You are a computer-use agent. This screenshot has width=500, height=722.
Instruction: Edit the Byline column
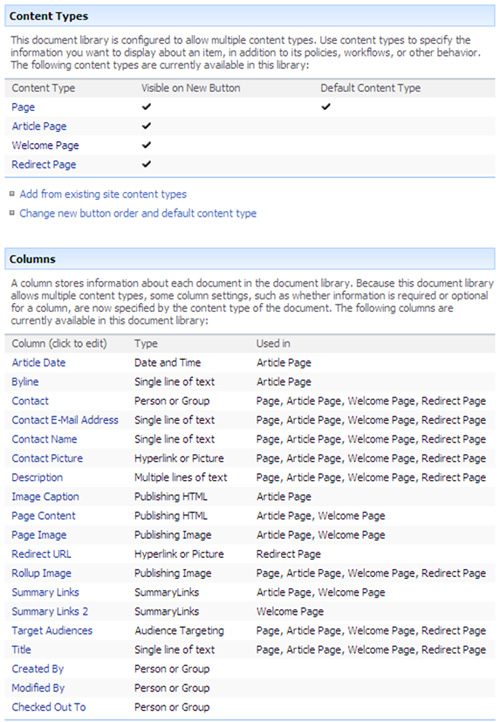coord(25,382)
